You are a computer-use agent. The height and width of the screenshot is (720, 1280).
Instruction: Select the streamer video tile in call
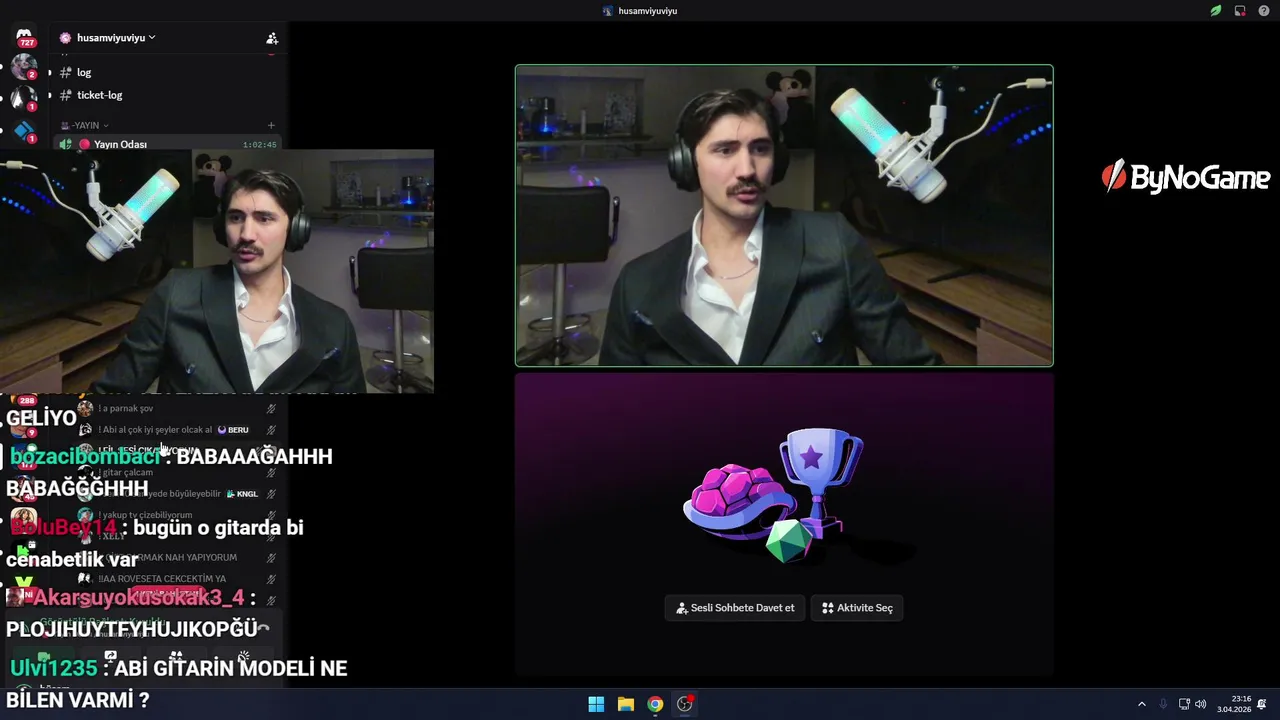pyautogui.click(x=784, y=216)
